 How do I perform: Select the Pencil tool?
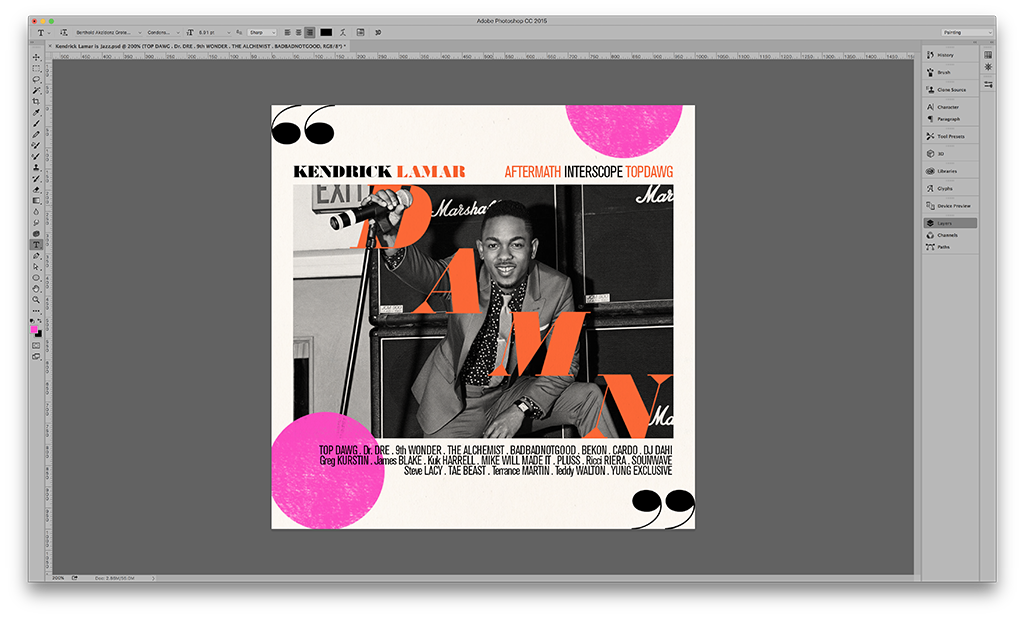point(37,135)
